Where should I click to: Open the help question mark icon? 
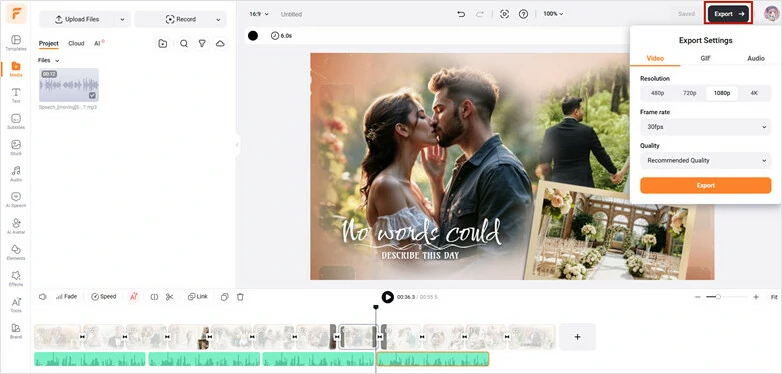[523, 14]
